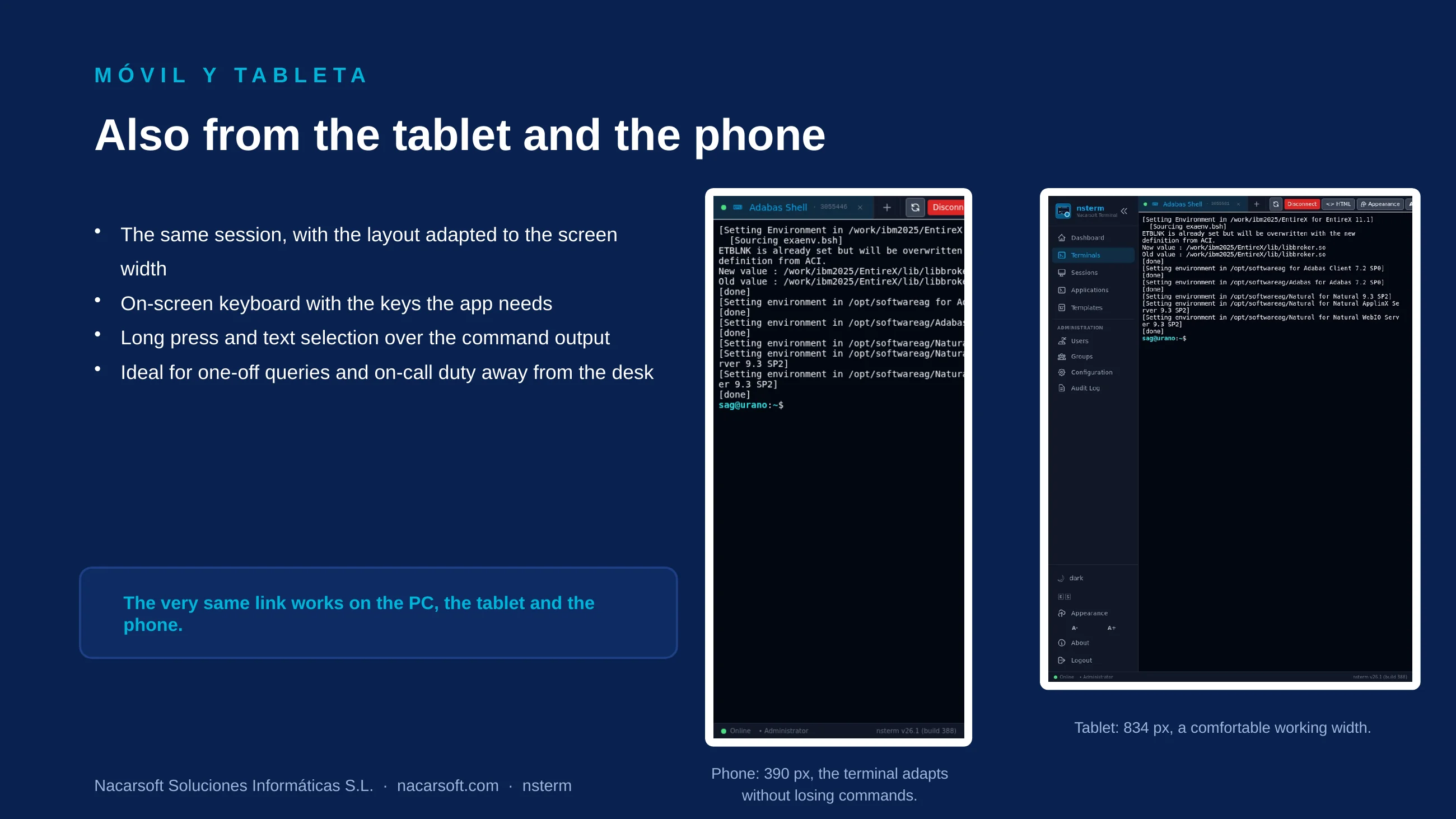The width and height of the screenshot is (1456, 819).
Task: Collapse the nsterm sidebar with double chevron
Action: coord(1124,211)
